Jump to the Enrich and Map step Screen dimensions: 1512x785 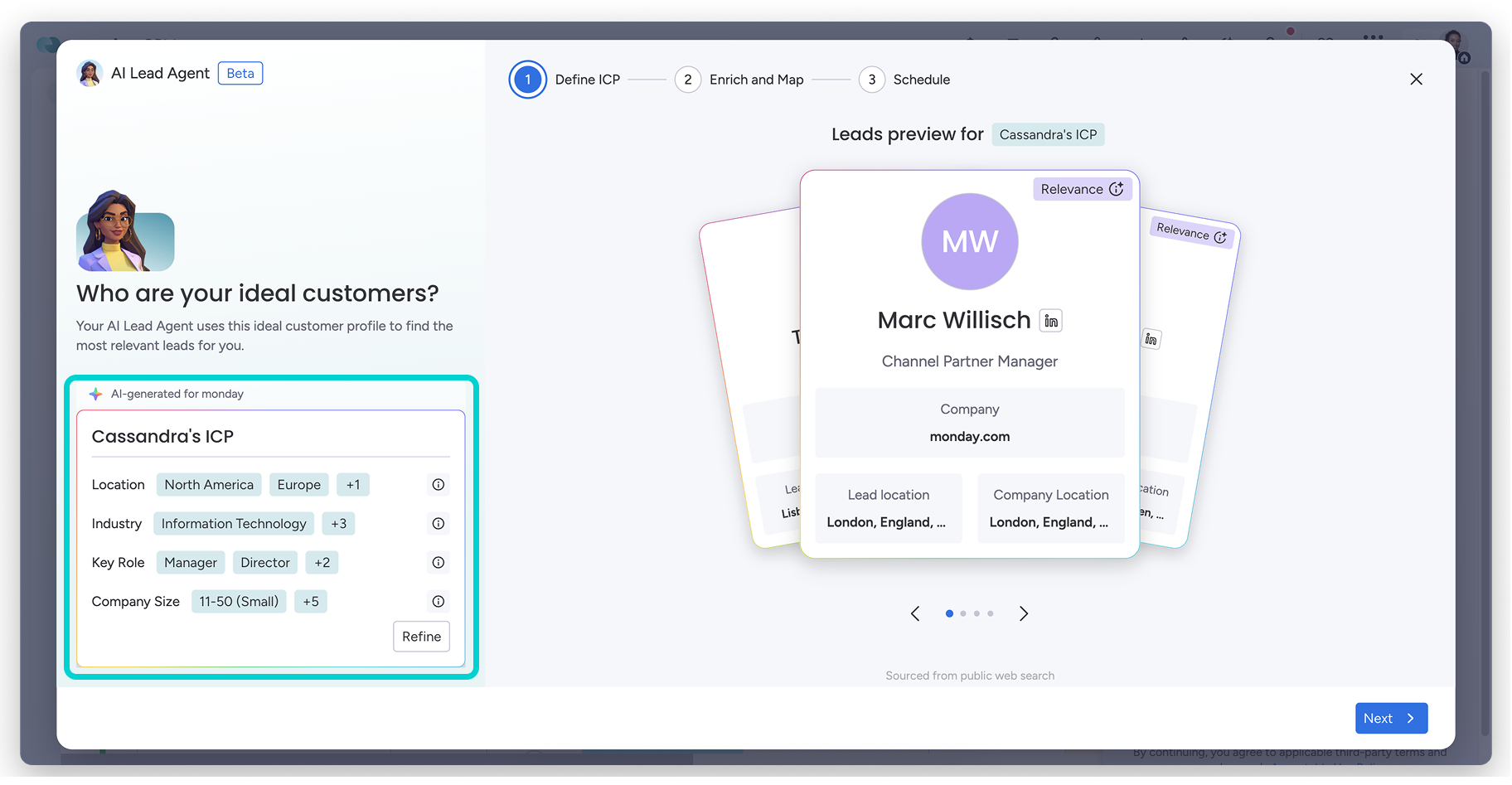739,80
